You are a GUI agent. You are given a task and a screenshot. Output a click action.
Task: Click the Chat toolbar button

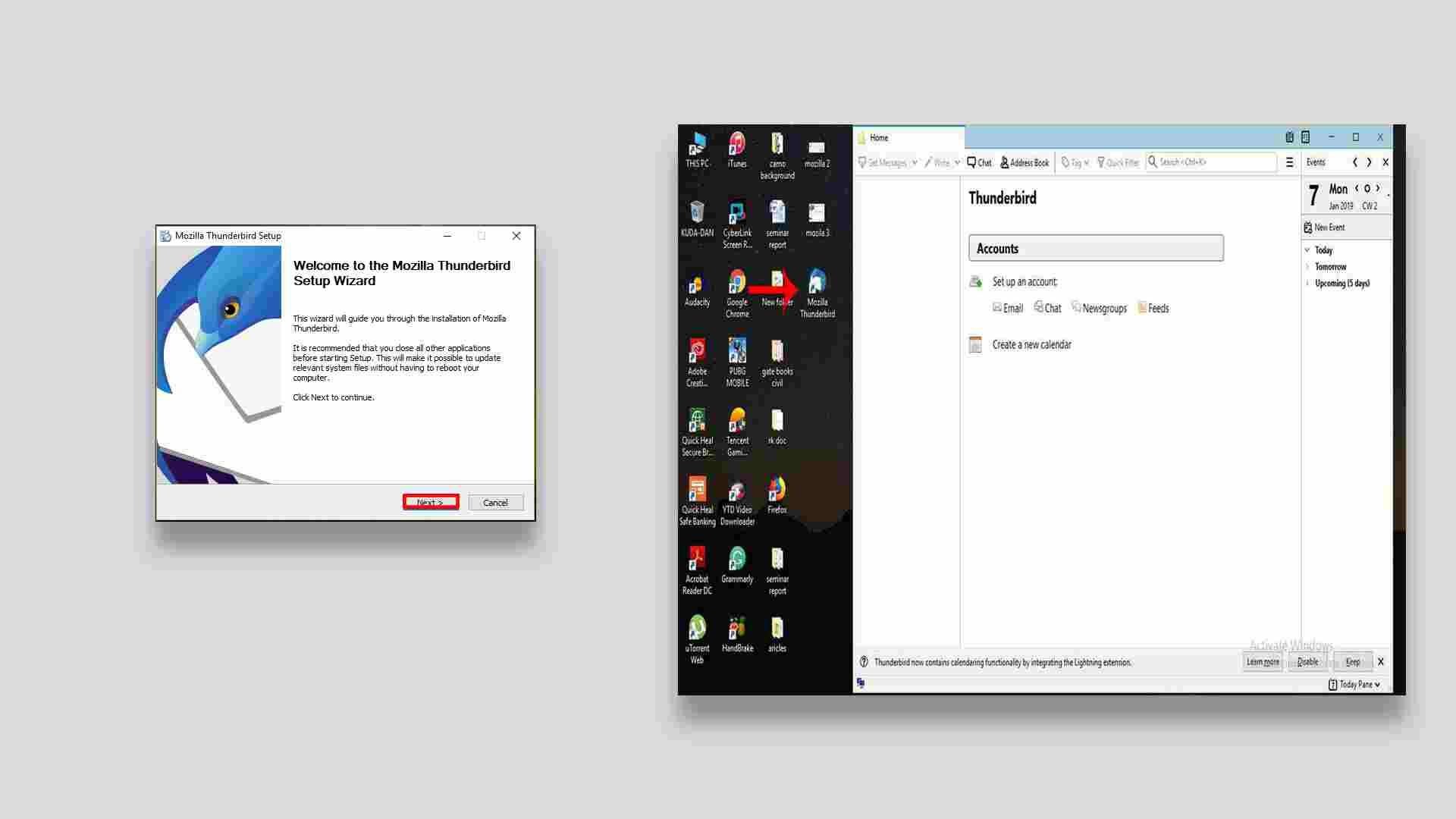pos(979,162)
